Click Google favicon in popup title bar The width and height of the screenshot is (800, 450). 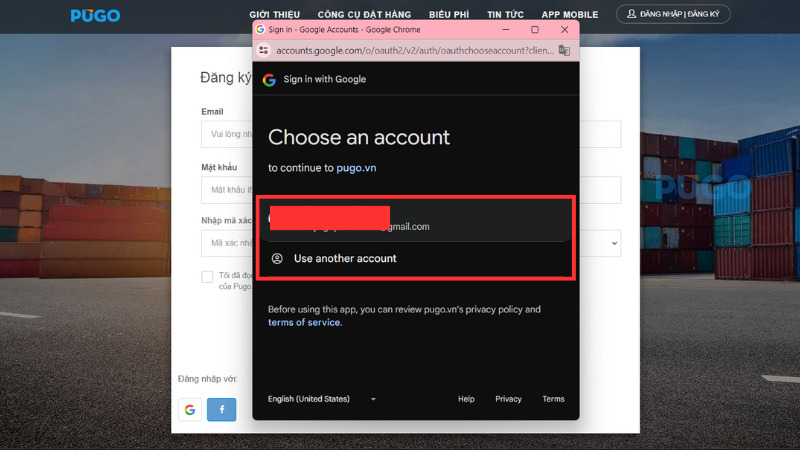[x=260, y=30]
